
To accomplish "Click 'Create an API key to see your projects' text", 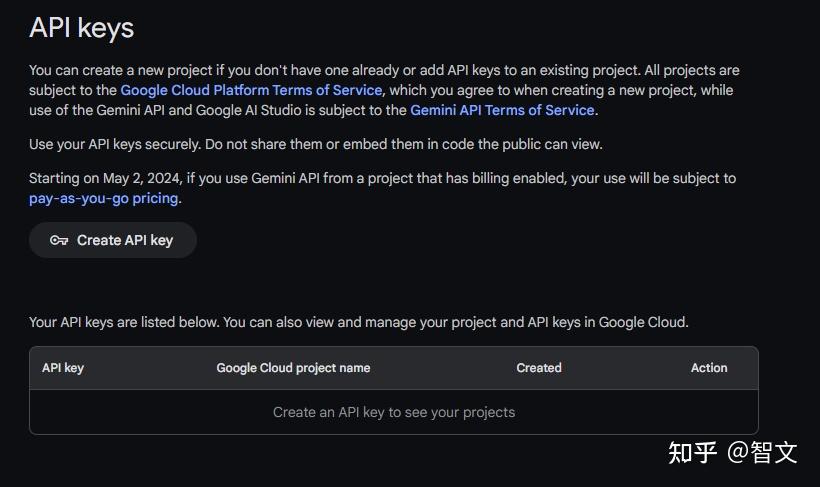I will coord(394,412).
